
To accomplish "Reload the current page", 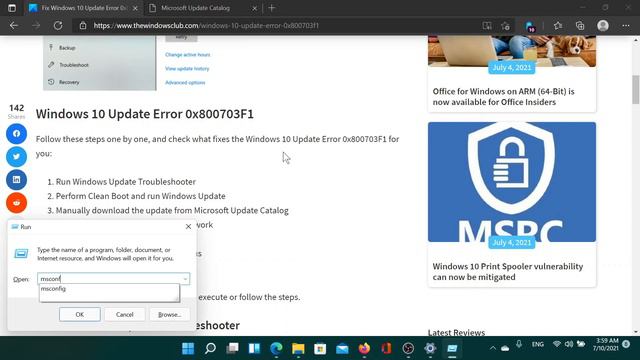I will pos(58,25).
